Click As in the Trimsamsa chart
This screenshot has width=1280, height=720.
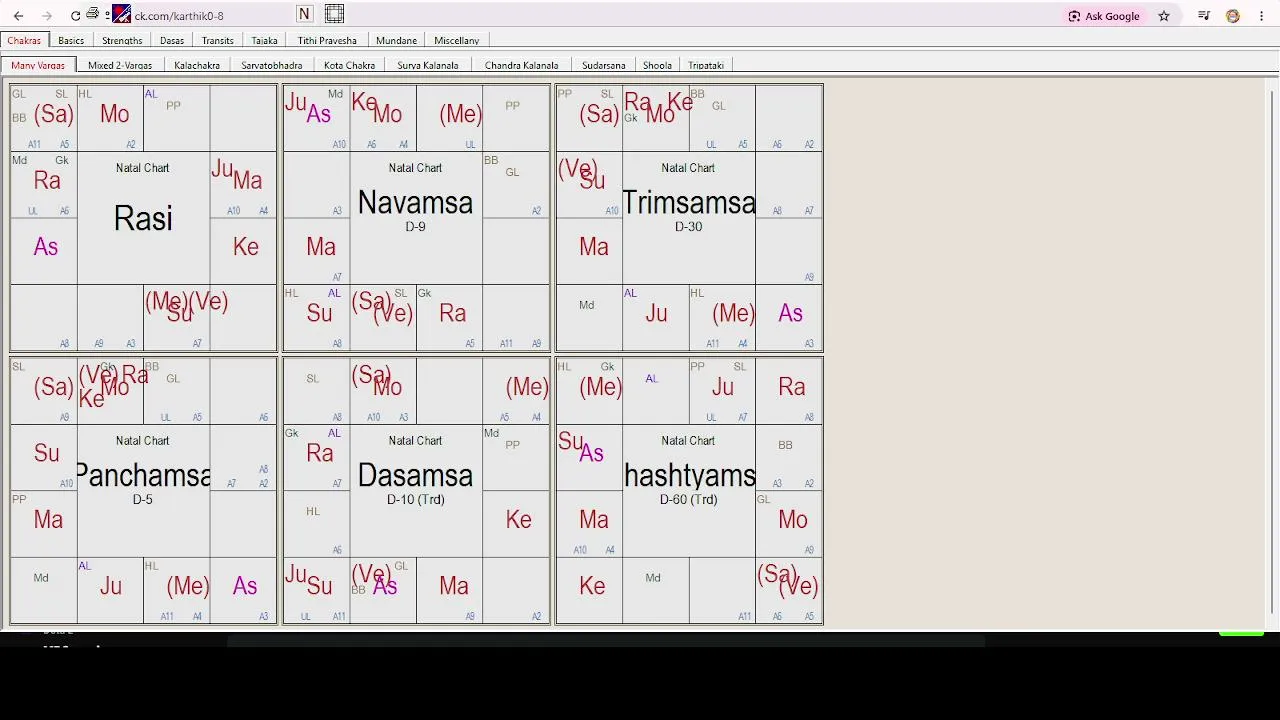pyautogui.click(x=790, y=314)
